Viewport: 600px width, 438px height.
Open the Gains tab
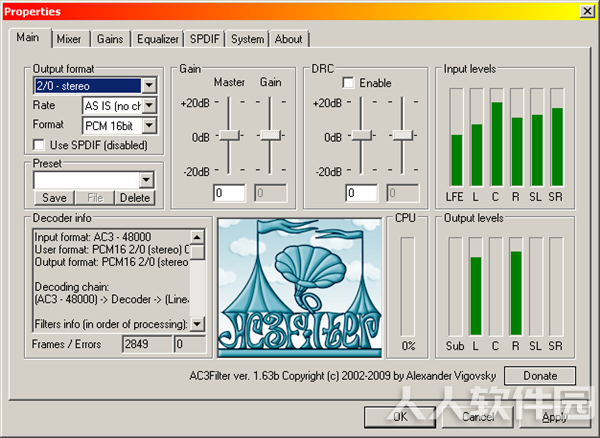click(110, 39)
